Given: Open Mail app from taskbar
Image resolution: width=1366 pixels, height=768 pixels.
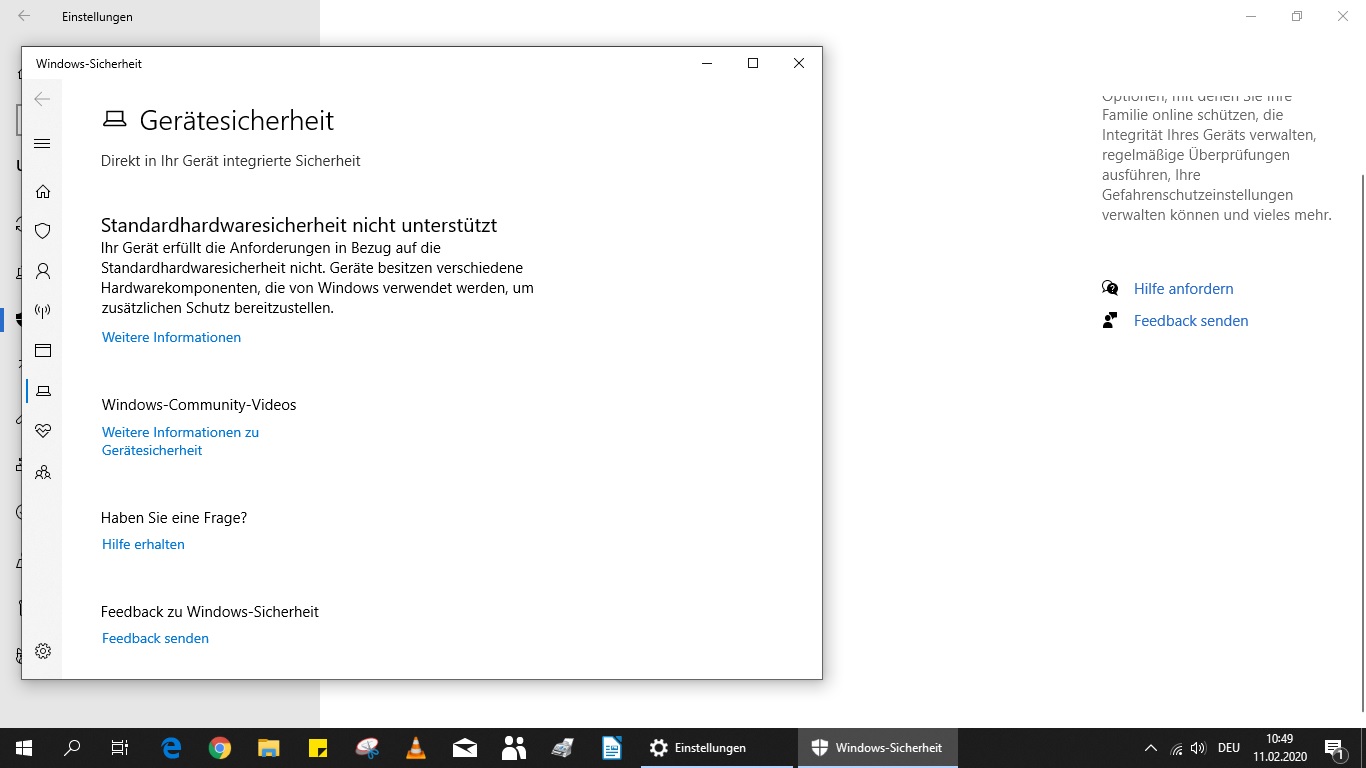Looking at the screenshot, I should coord(465,748).
